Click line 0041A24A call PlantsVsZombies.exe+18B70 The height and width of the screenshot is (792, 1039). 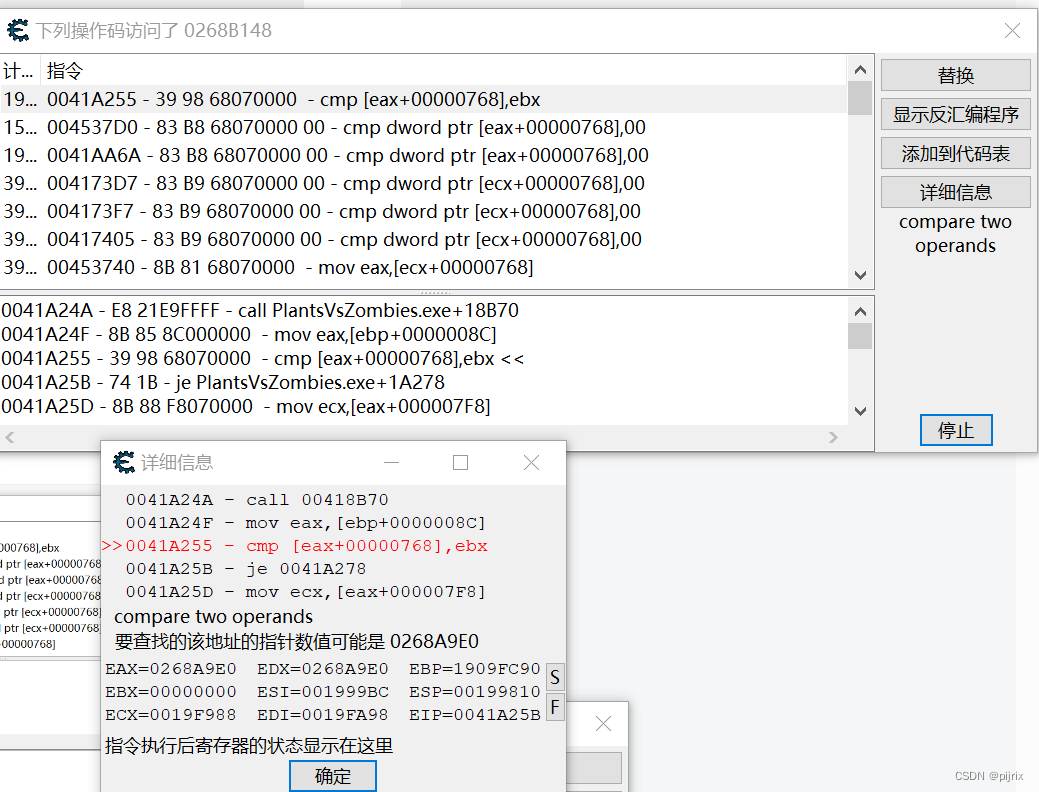[260, 310]
